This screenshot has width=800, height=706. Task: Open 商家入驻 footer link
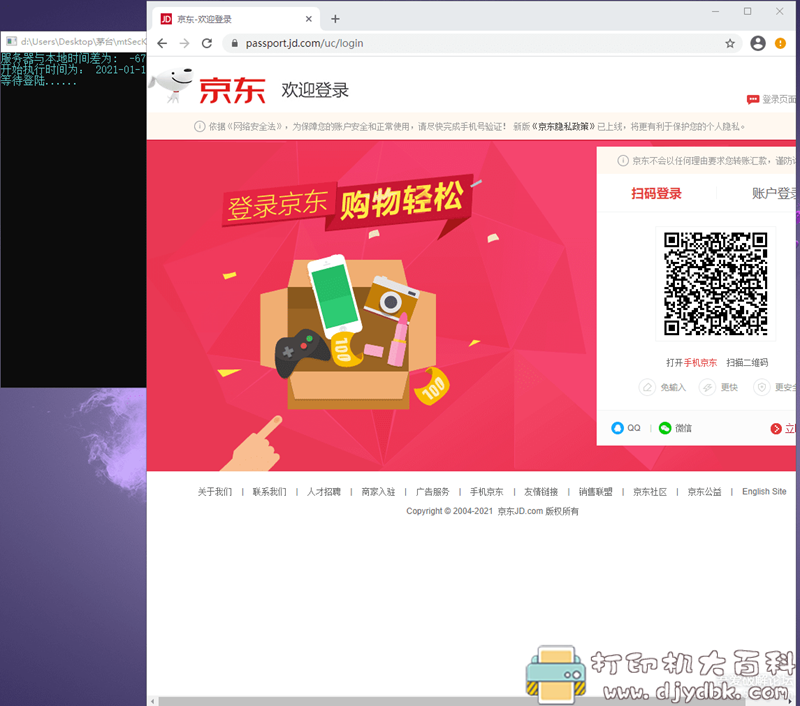click(378, 491)
